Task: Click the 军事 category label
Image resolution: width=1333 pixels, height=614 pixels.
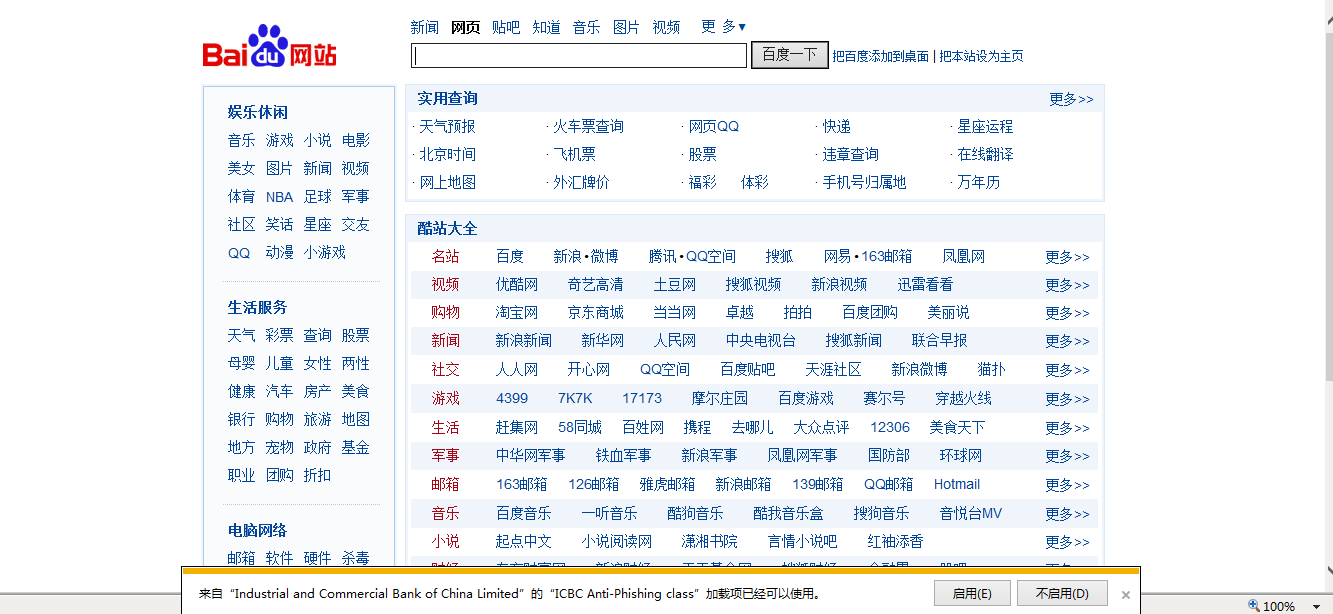Action: coord(446,456)
